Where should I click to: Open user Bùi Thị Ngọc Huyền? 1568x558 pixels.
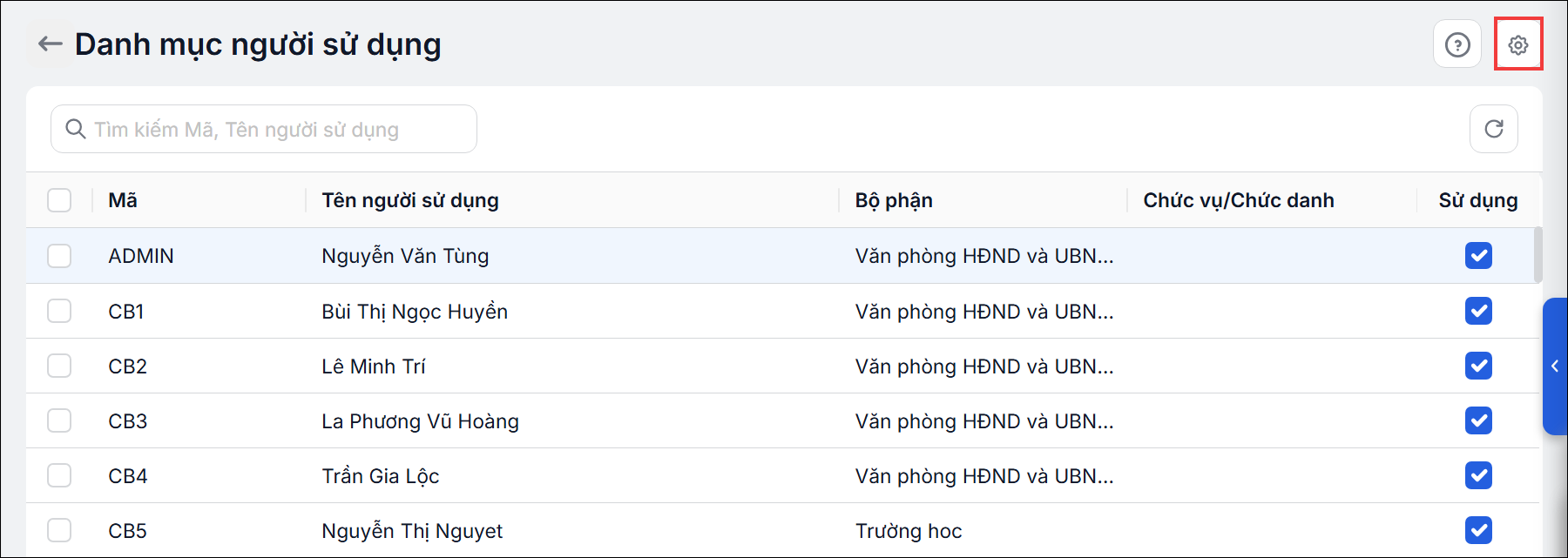coord(415,312)
